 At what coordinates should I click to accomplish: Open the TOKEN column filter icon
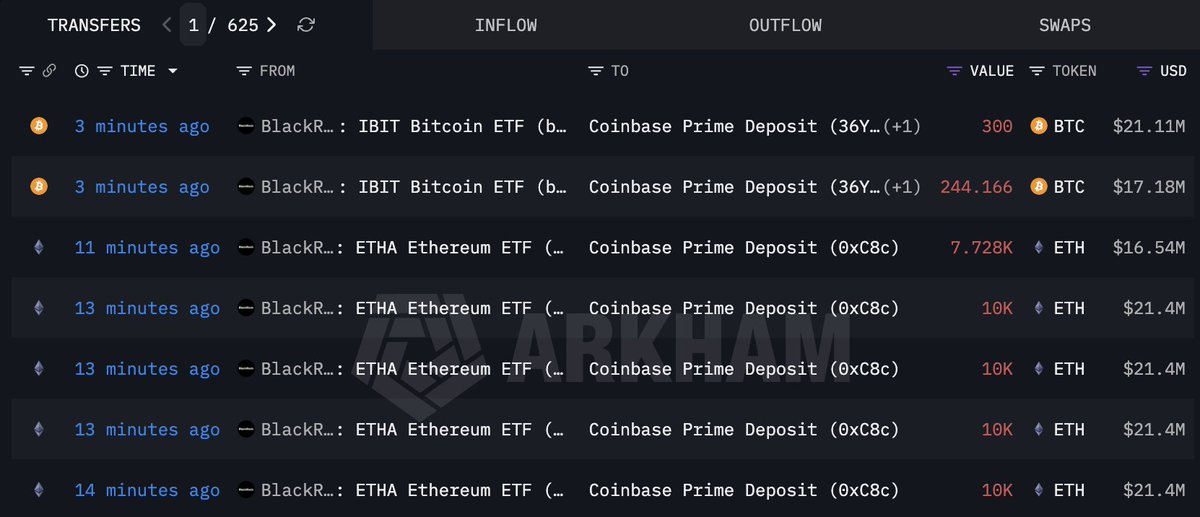[x=1036, y=71]
